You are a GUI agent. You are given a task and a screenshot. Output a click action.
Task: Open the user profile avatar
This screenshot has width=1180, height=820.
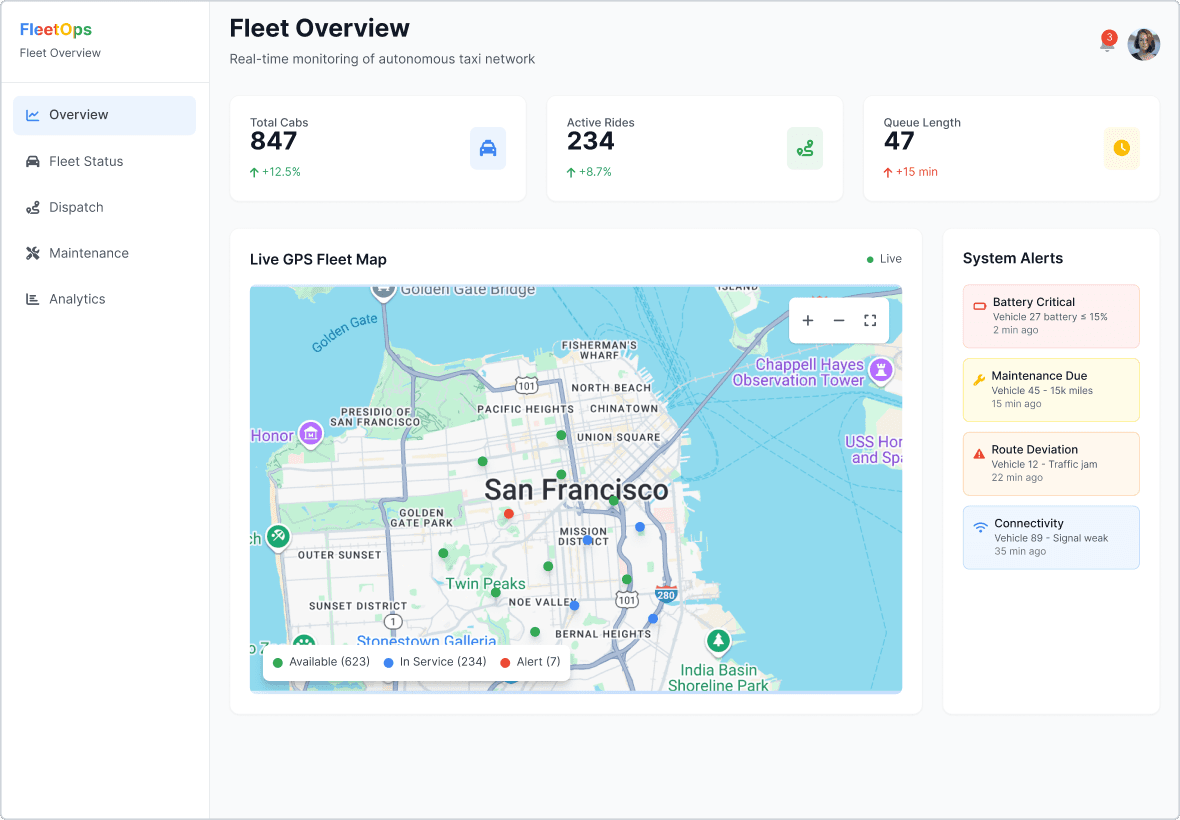[x=1143, y=44]
